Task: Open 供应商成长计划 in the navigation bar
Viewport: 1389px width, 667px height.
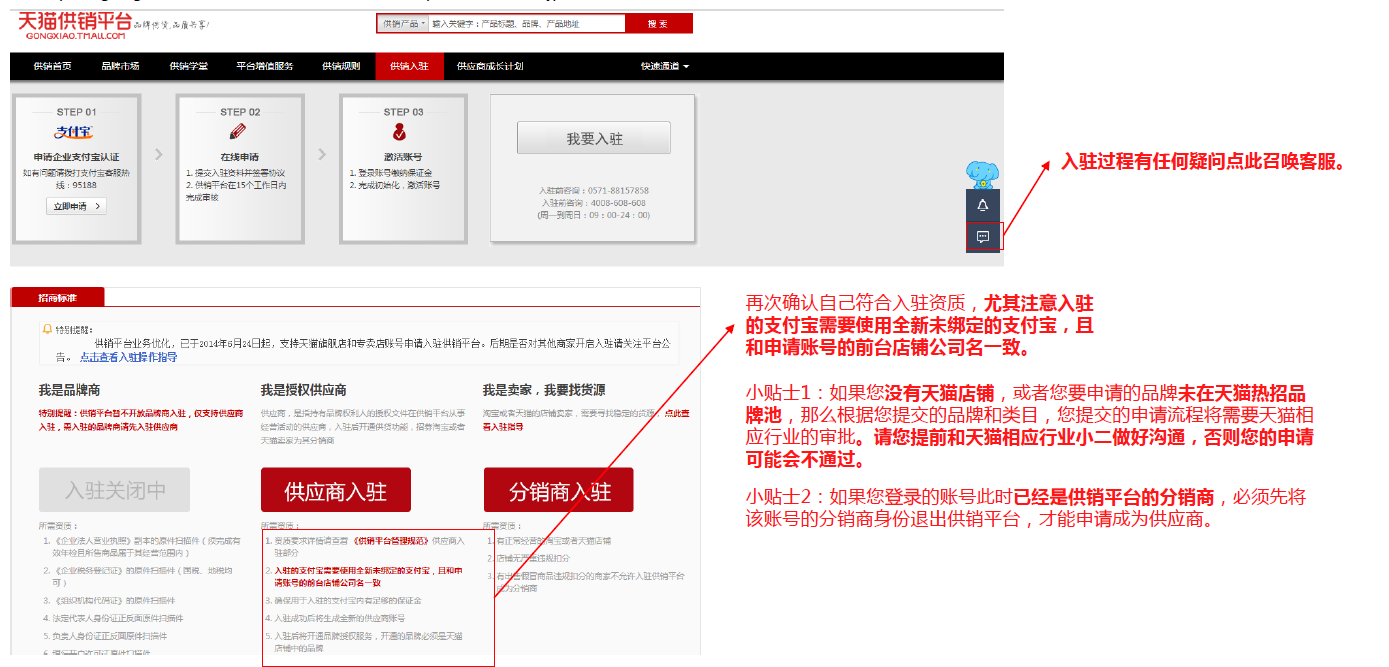Action: (x=490, y=66)
